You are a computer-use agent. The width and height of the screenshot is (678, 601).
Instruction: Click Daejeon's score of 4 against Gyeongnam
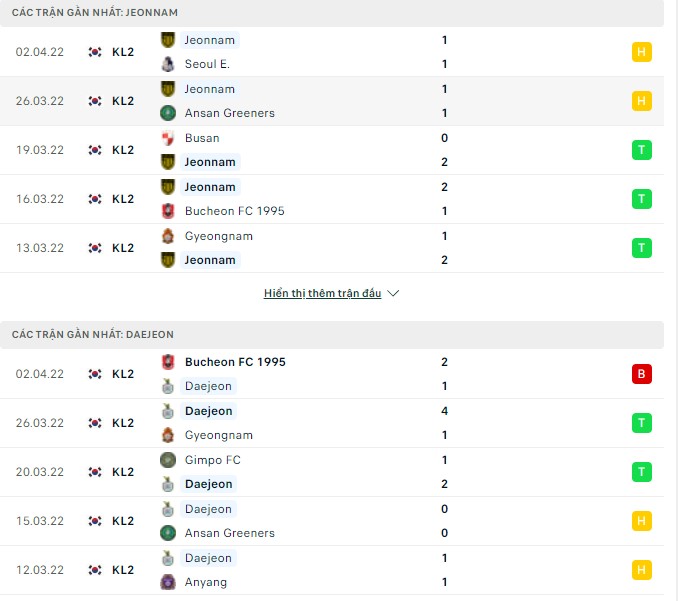[x=444, y=411]
